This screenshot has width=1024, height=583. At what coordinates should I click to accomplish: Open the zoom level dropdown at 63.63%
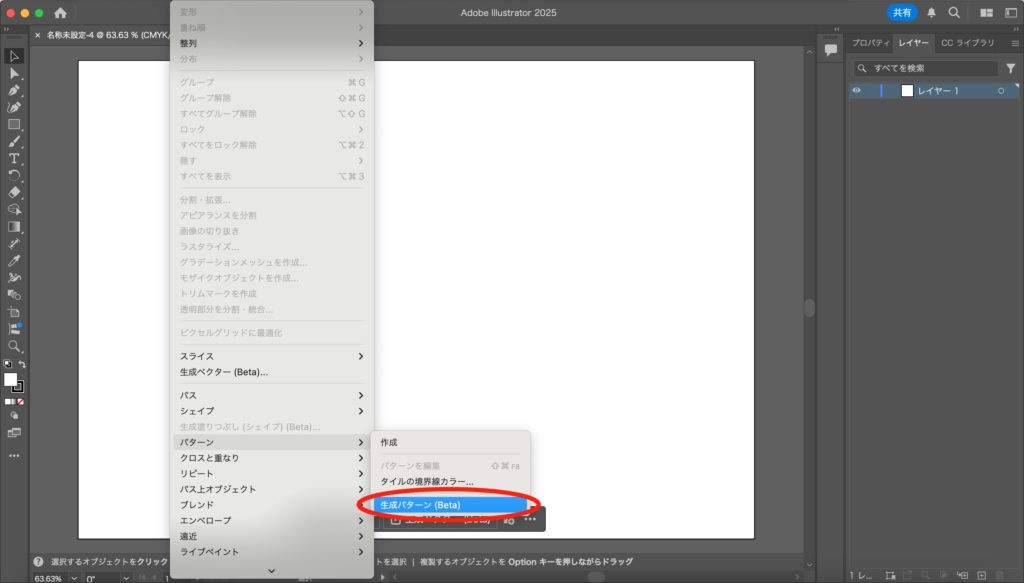coord(74,578)
